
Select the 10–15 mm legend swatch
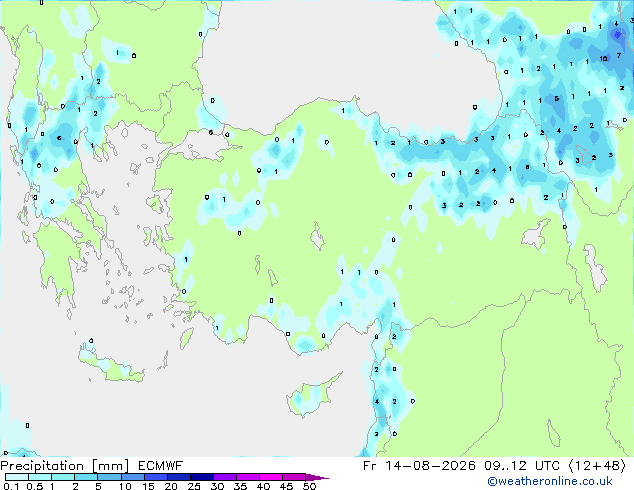point(133,477)
